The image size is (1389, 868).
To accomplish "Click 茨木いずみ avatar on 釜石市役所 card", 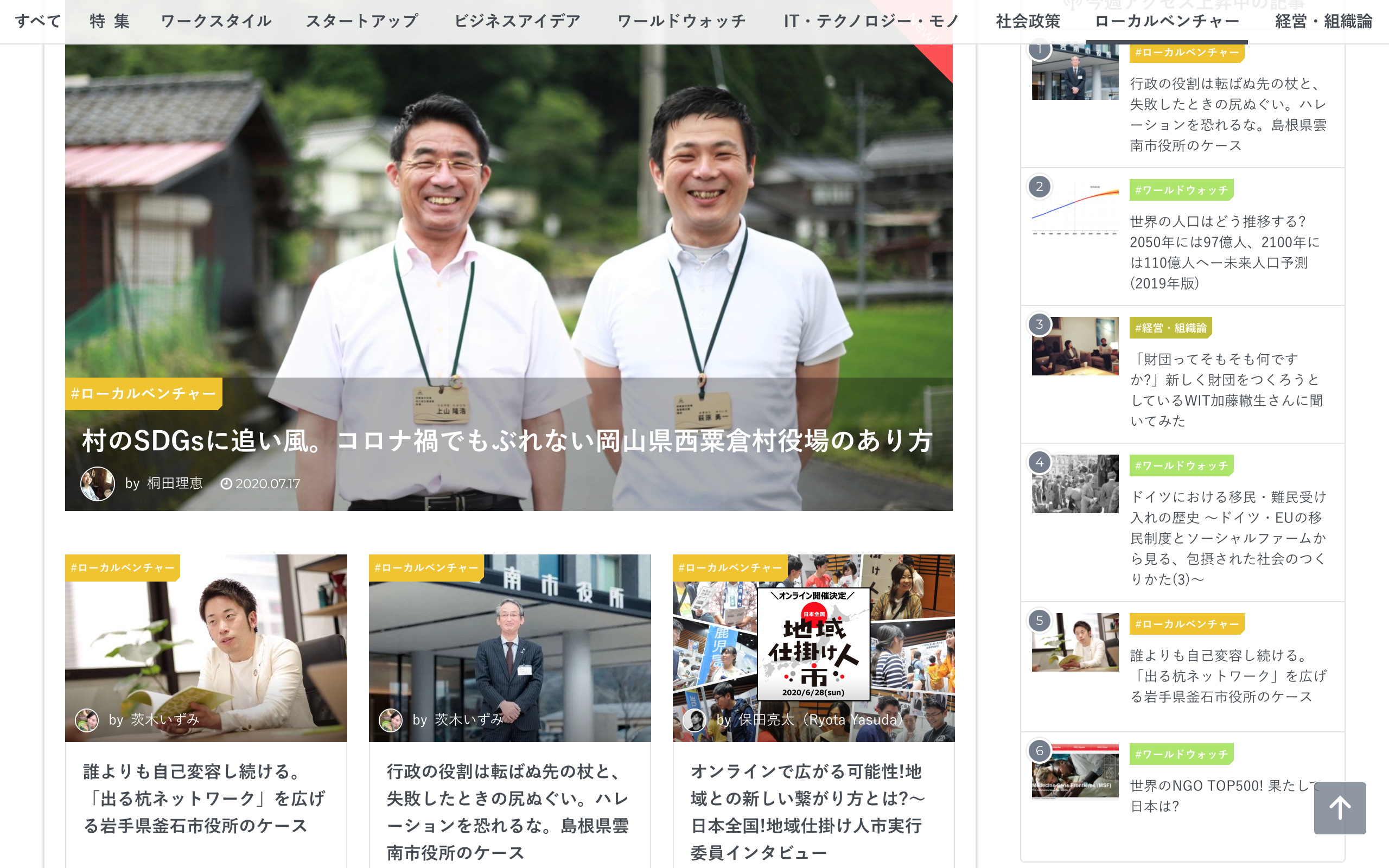I will click(87, 720).
